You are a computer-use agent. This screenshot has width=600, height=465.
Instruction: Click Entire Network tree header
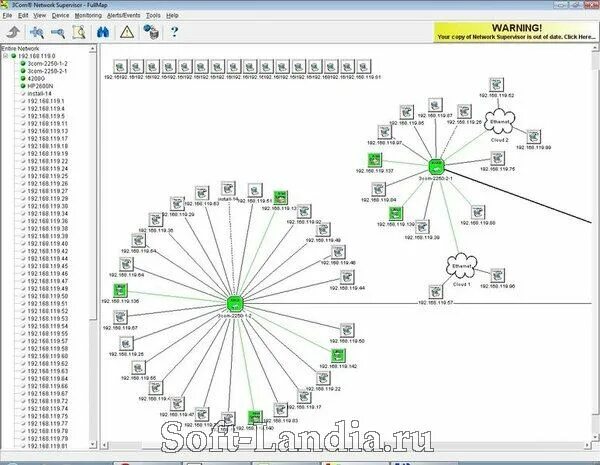[x=20, y=49]
